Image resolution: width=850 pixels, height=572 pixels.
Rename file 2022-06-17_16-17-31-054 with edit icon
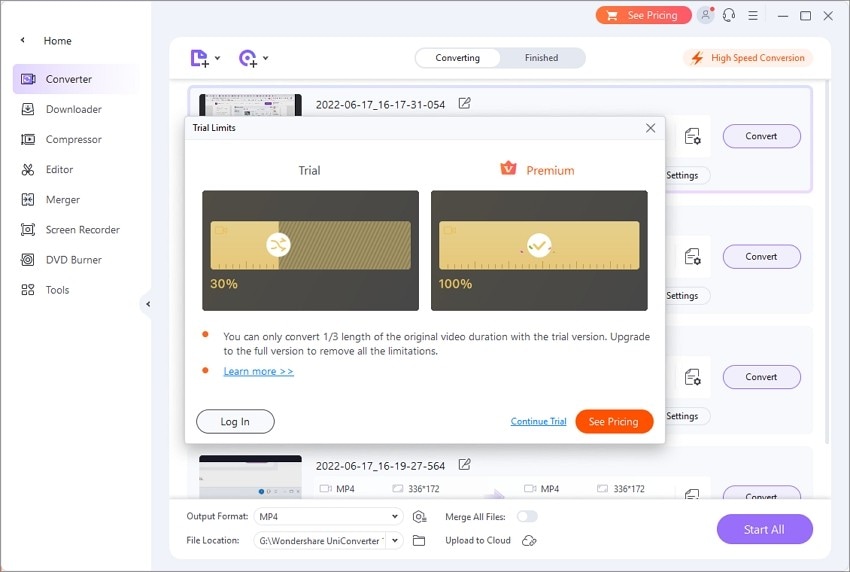[x=465, y=104]
